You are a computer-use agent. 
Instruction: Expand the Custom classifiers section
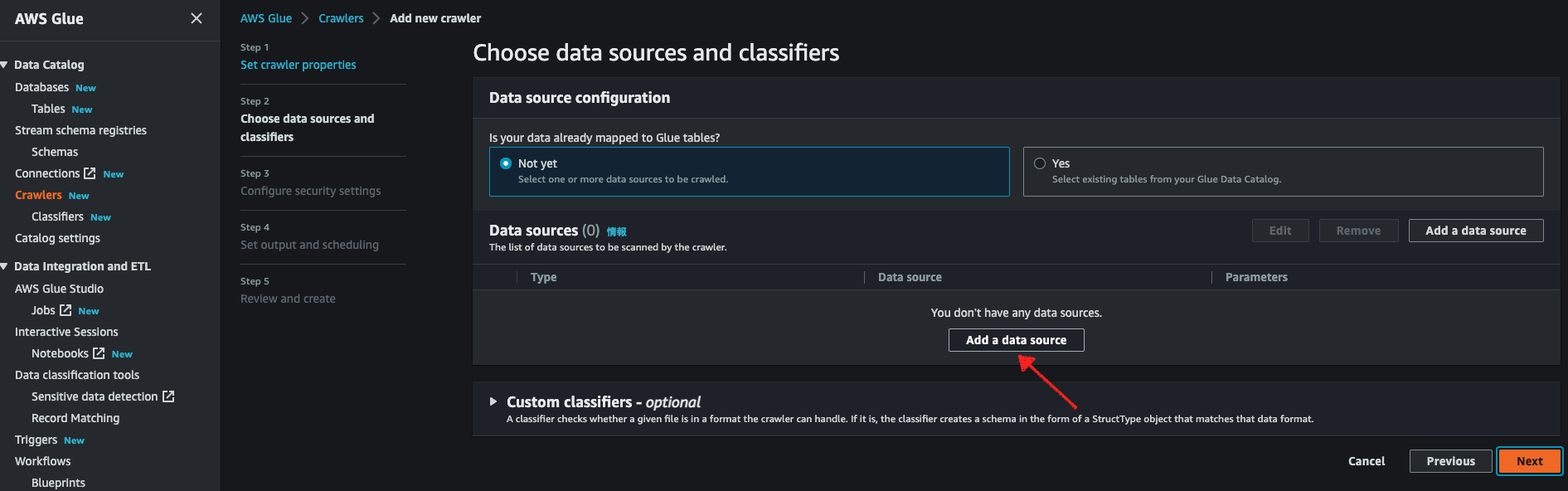point(493,401)
